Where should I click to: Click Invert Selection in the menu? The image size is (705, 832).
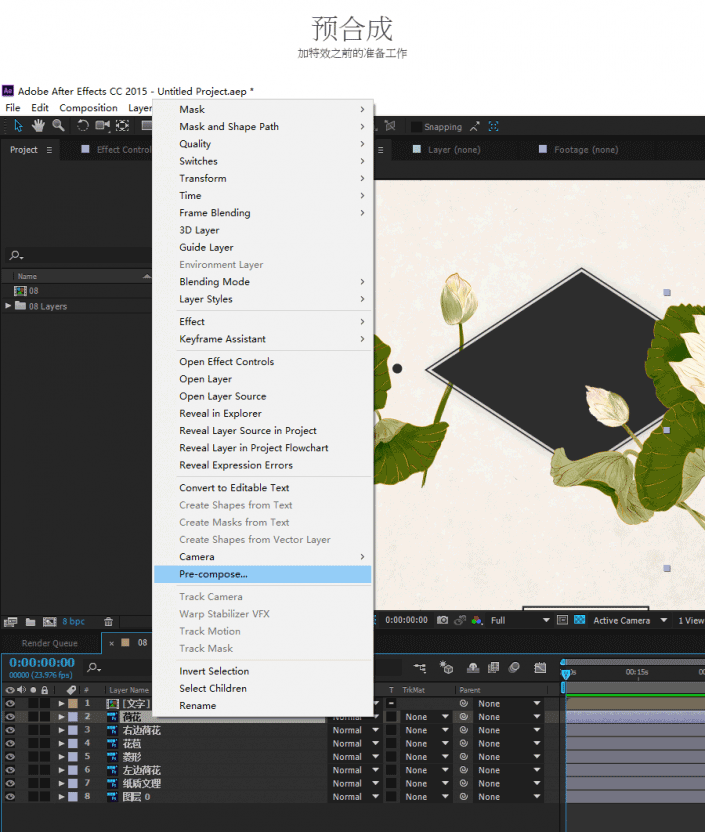click(x=263, y=671)
